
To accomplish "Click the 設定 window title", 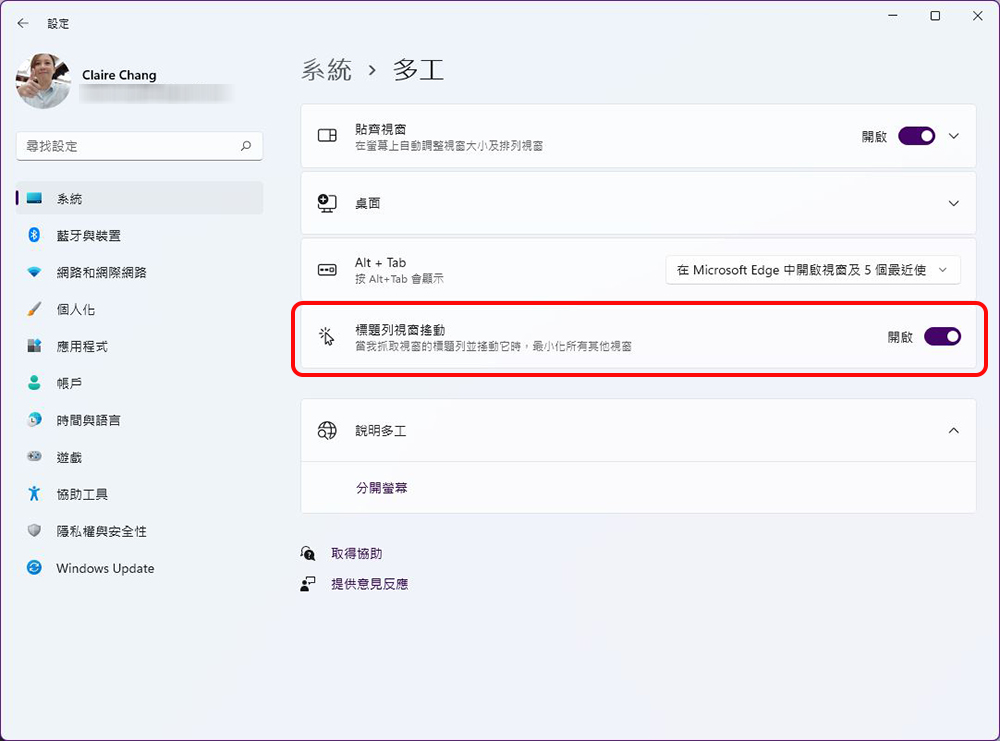I will click(x=58, y=24).
